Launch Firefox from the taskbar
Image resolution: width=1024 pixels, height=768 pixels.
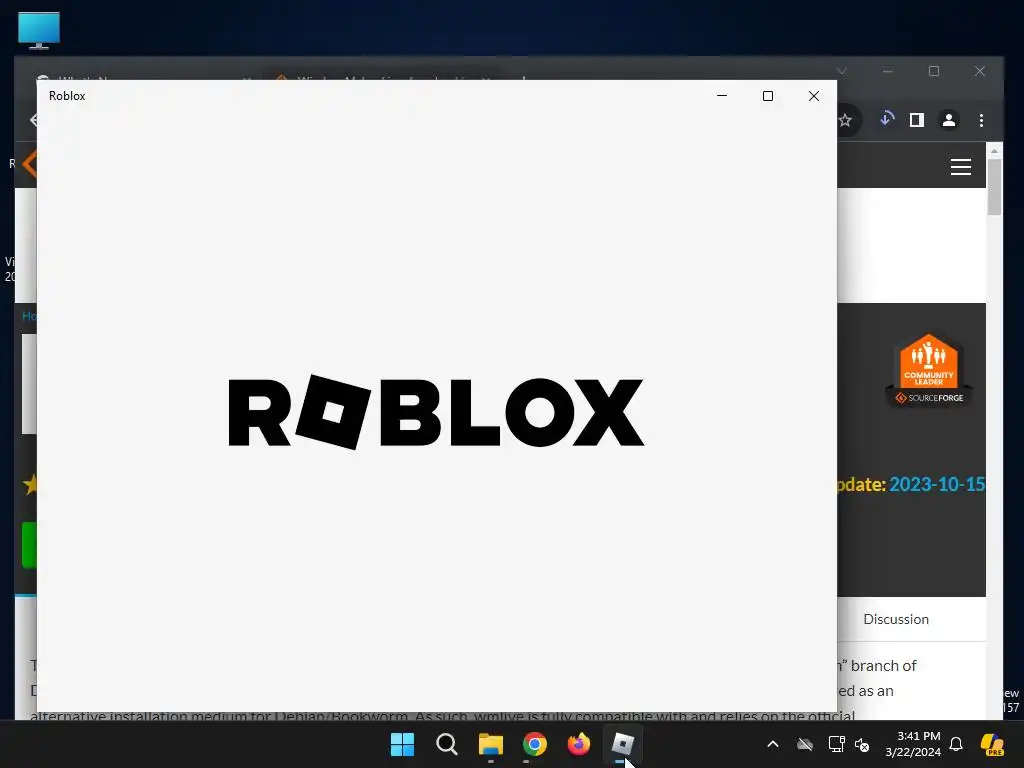coord(579,744)
